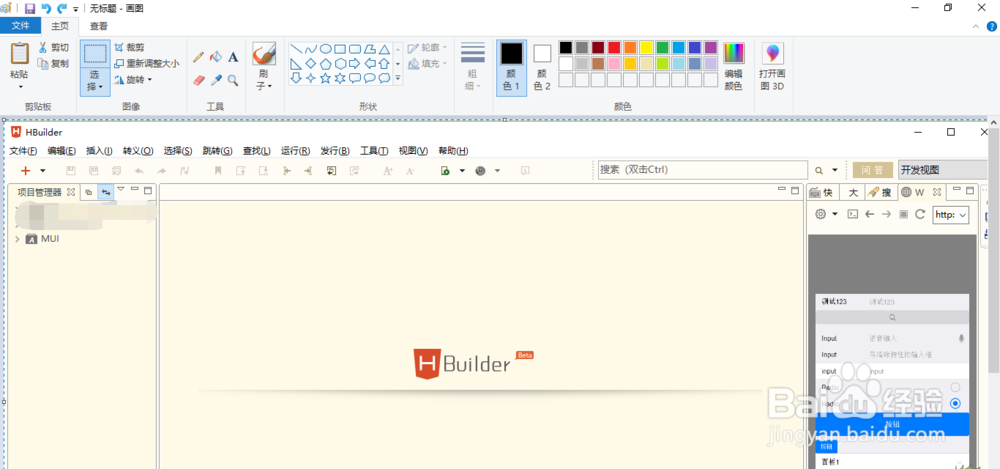This screenshot has height=469, width=1000.
Task: Click the Collapse all icon in project manager
Action: pyautogui.click(x=89, y=191)
